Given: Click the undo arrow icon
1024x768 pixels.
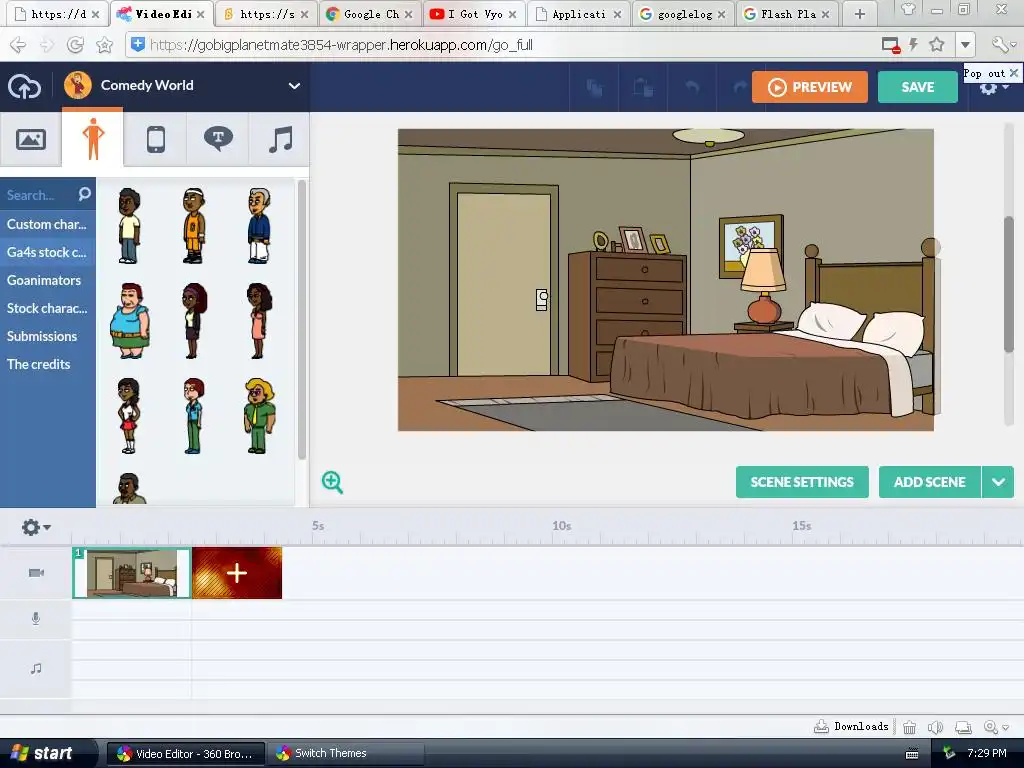Looking at the screenshot, I should pyautogui.click(x=692, y=88).
